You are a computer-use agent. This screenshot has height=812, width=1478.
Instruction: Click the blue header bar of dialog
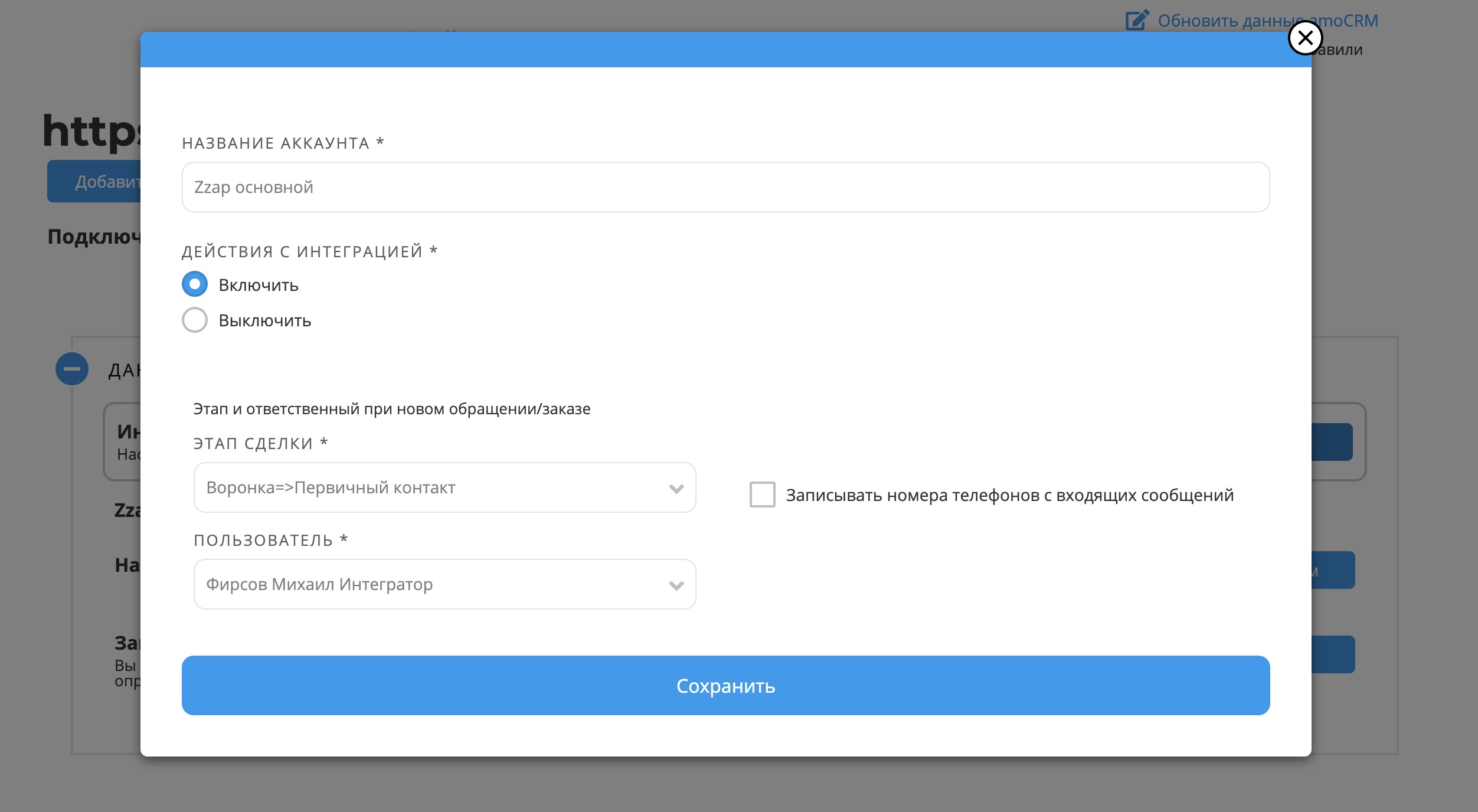point(708,50)
